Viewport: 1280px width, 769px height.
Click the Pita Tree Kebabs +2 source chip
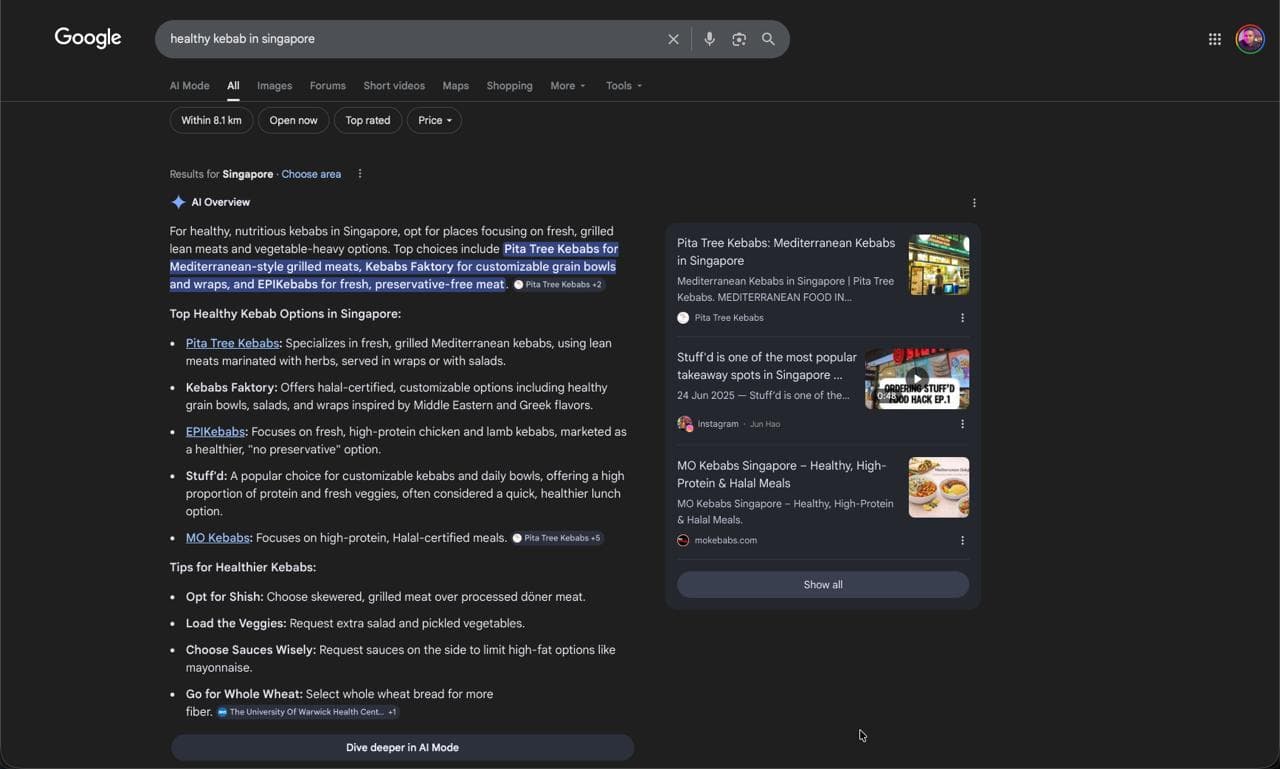pos(558,285)
